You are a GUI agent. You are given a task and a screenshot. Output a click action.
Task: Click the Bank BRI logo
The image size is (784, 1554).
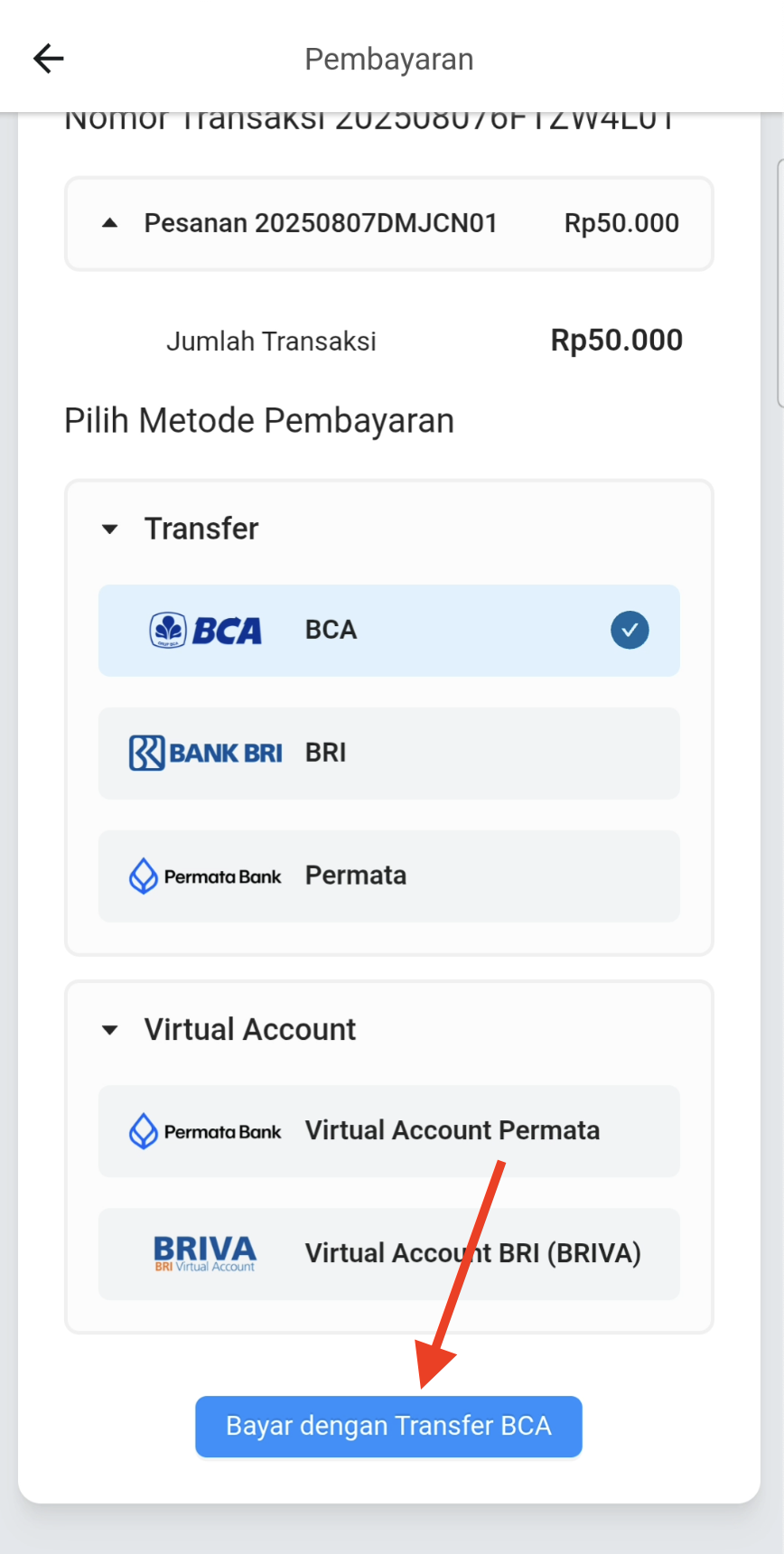click(x=206, y=753)
